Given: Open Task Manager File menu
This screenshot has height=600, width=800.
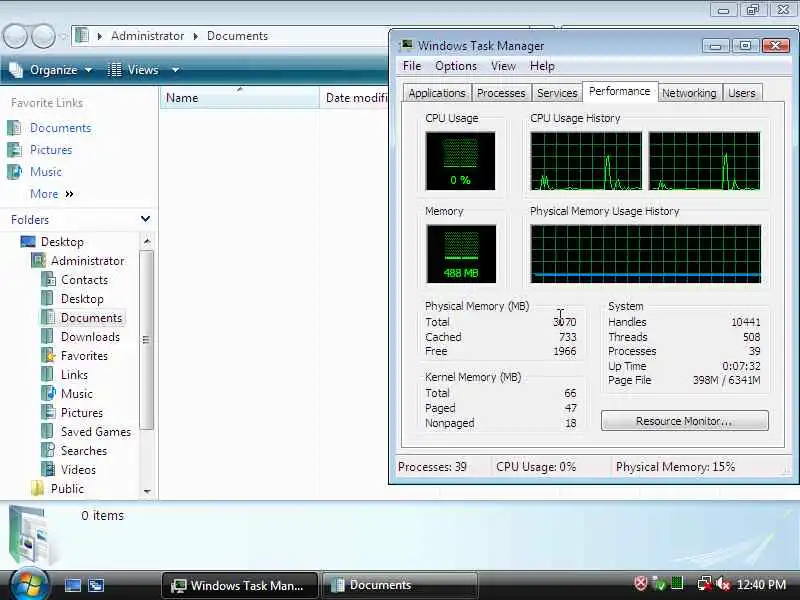Looking at the screenshot, I should (x=412, y=66).
